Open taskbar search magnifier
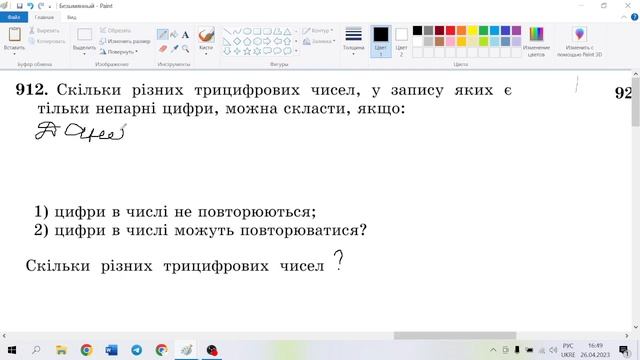Screen dimensions: 640x360 [36, 350]
